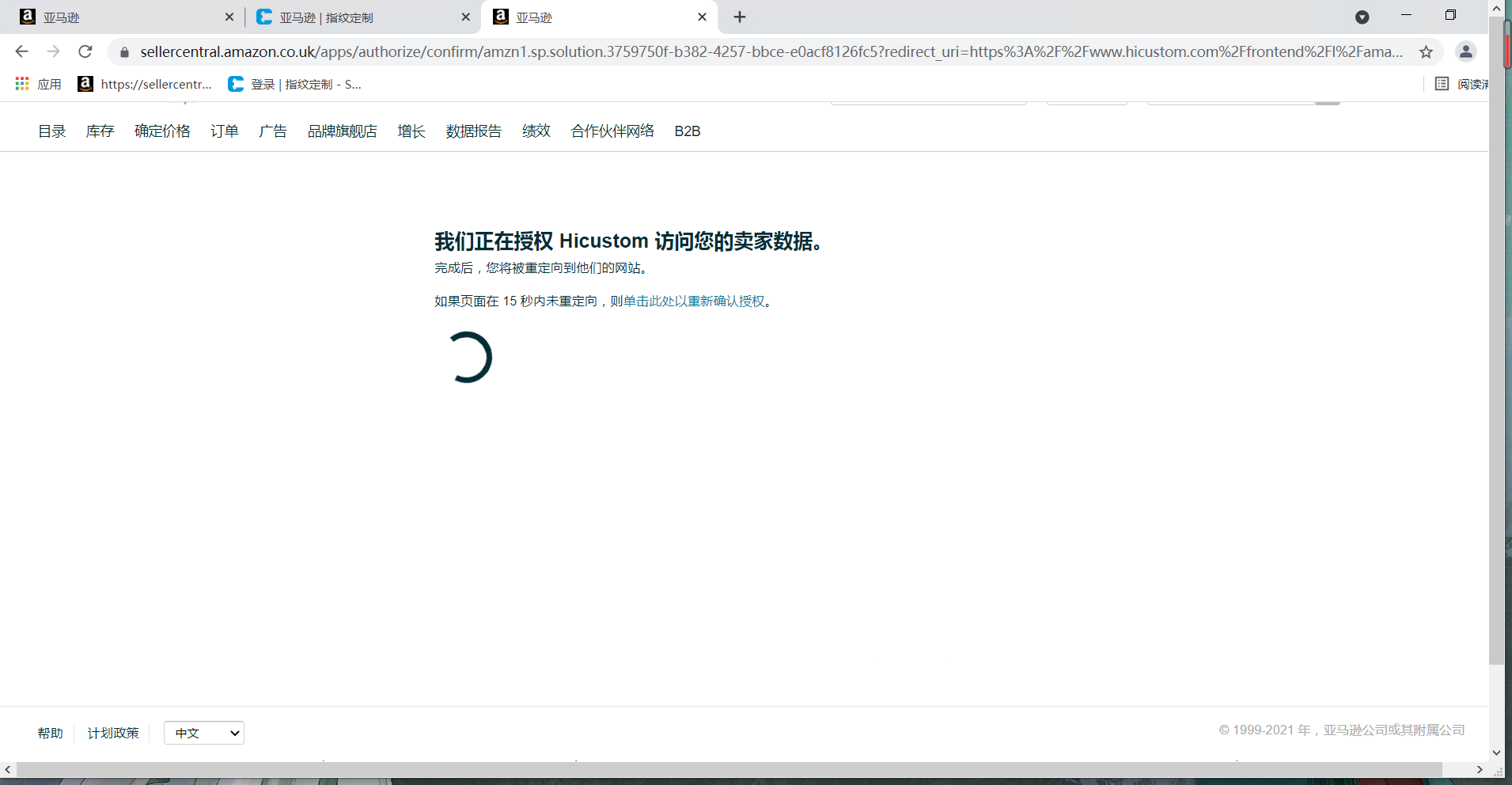Open the 广告 menu

pos(273,131)
